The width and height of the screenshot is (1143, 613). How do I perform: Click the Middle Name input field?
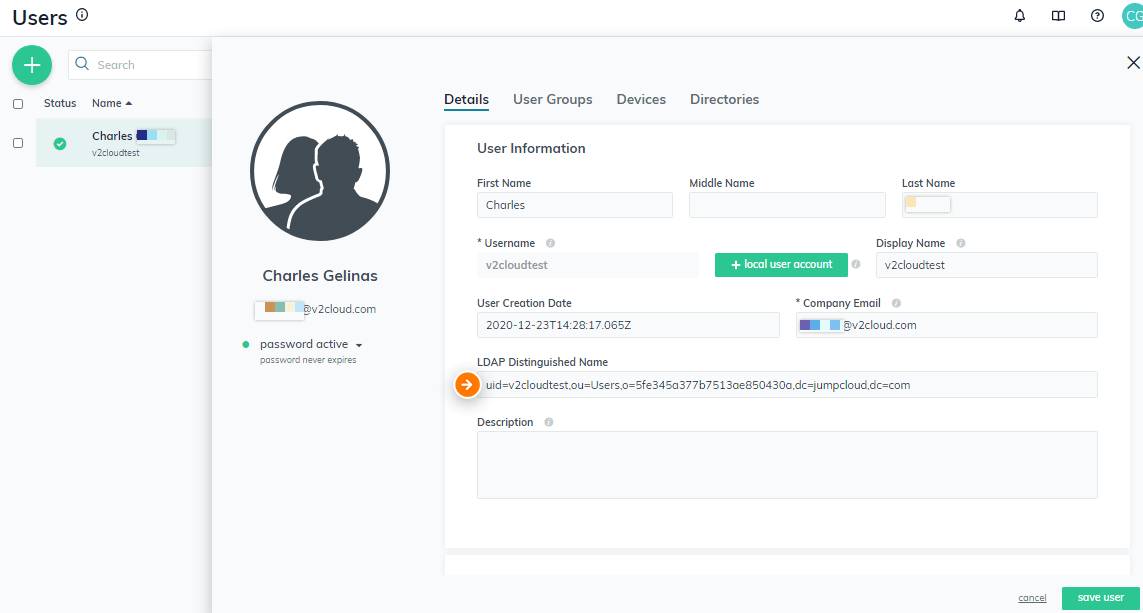click(787, 205)
